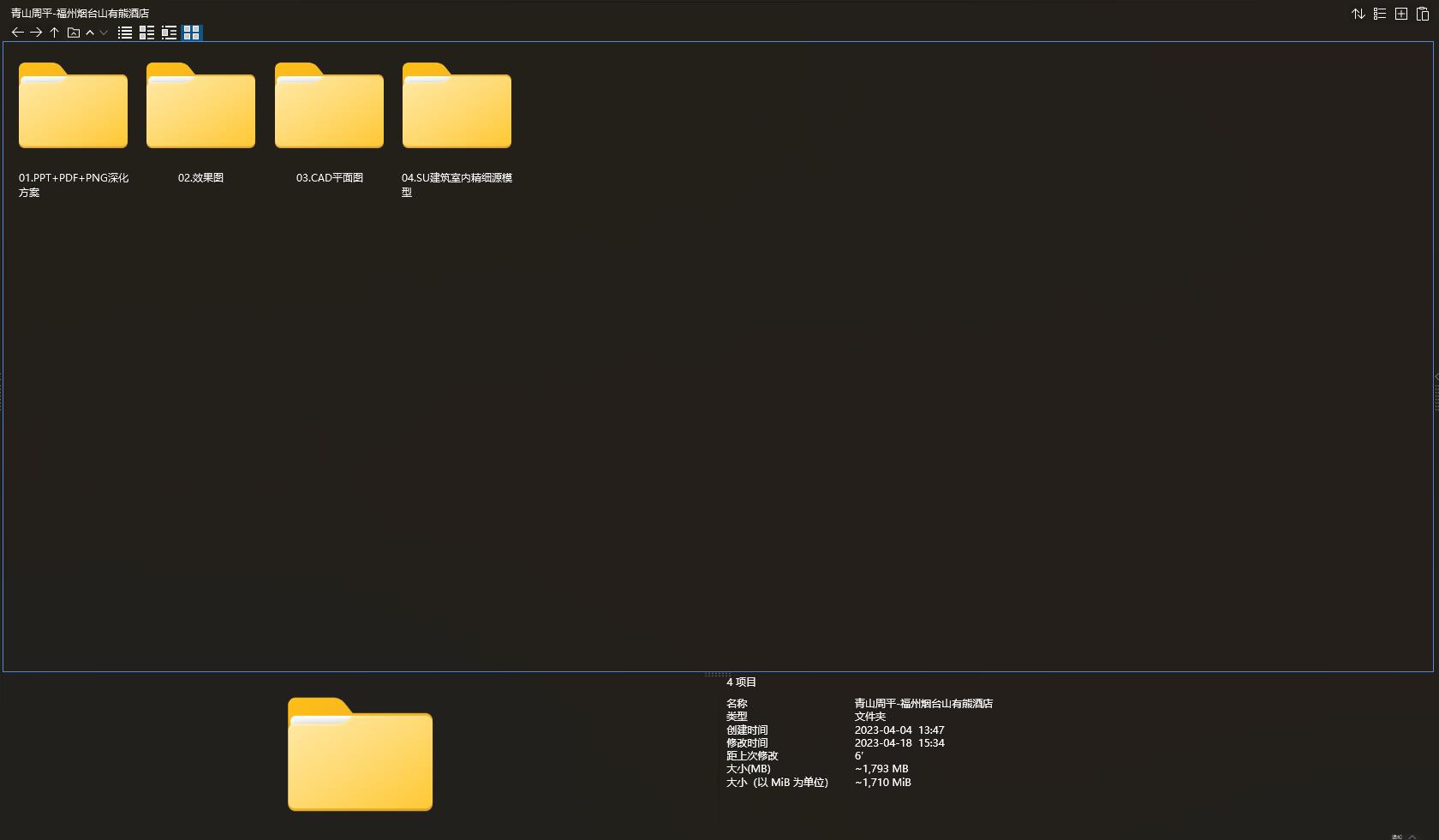Click the 02.效果图 file name label
1439x840 pixels.
pyautogui.click(x=200, y=178)
